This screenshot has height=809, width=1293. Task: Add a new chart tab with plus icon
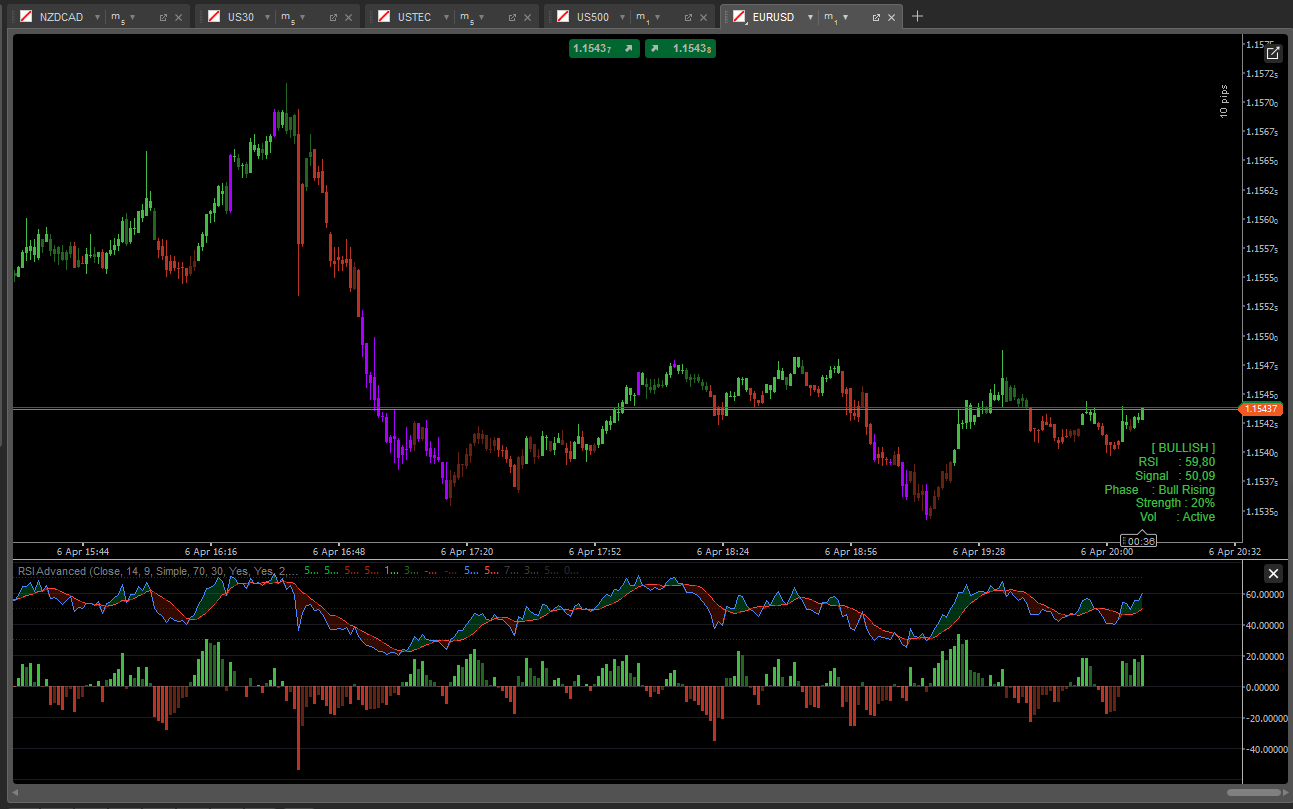pos(918,16)
